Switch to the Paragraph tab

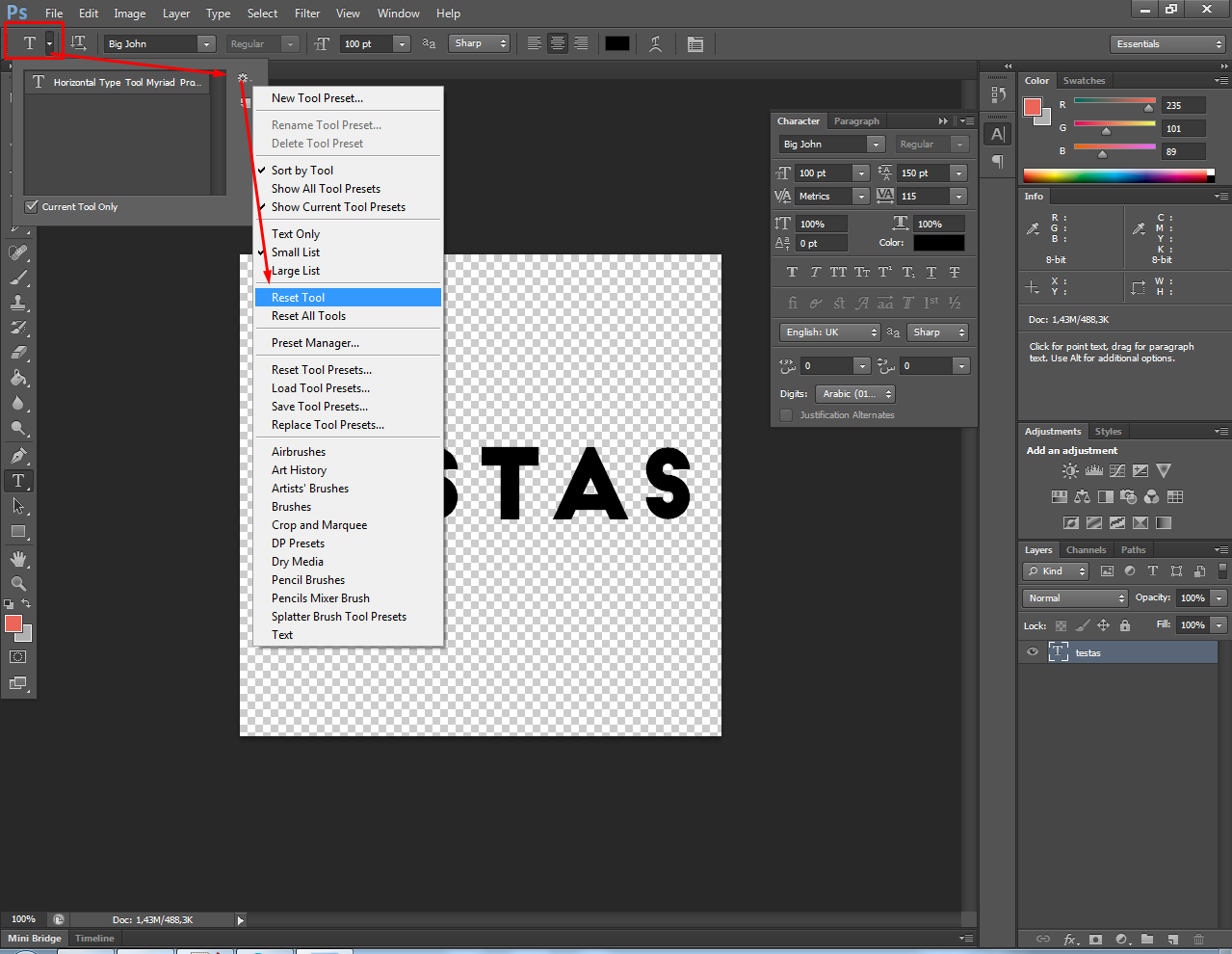pyautogui.click(x=856, y=121)
